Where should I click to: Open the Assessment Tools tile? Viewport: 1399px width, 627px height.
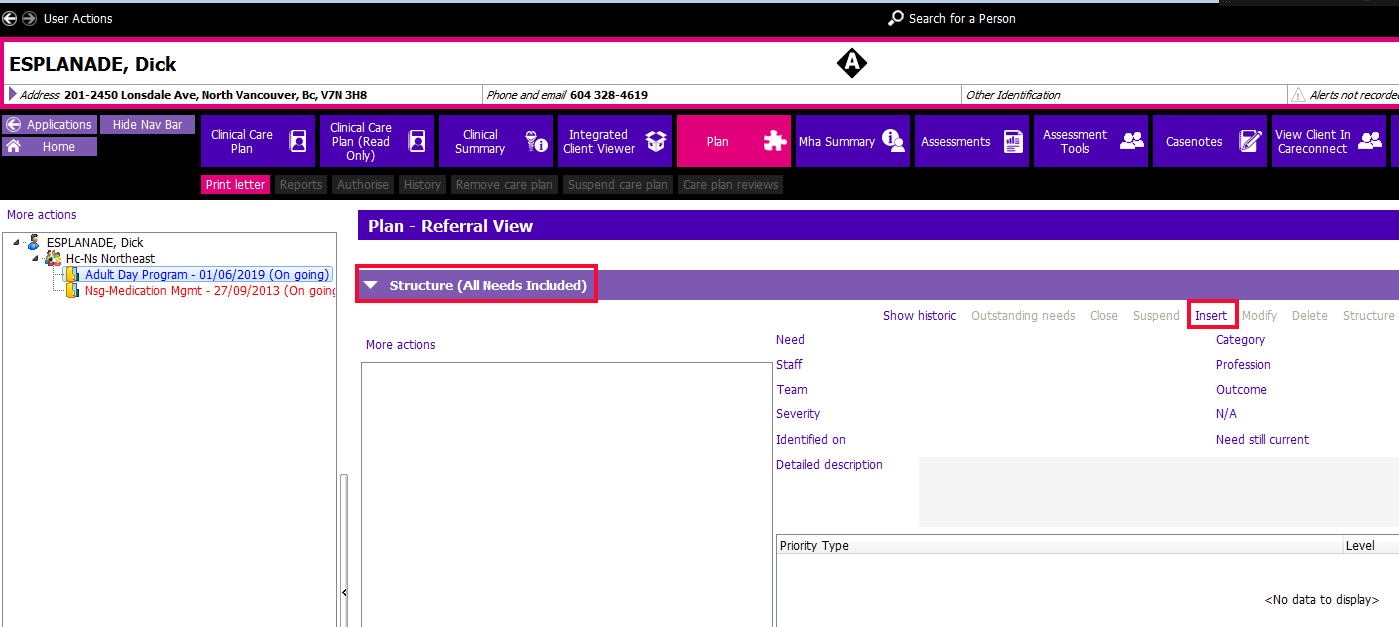point(1091,141)
